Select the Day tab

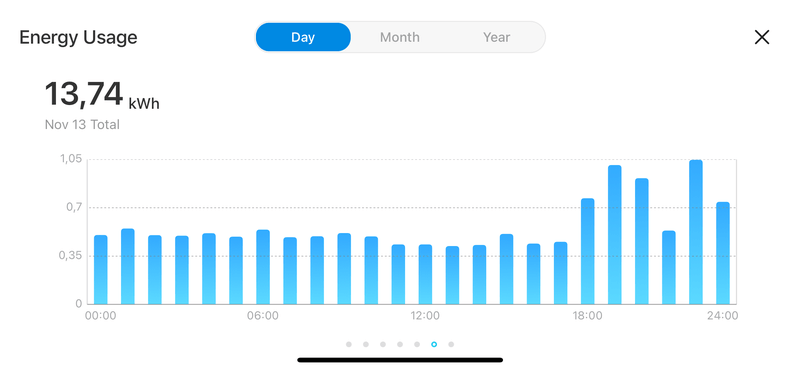pos(303,37)
